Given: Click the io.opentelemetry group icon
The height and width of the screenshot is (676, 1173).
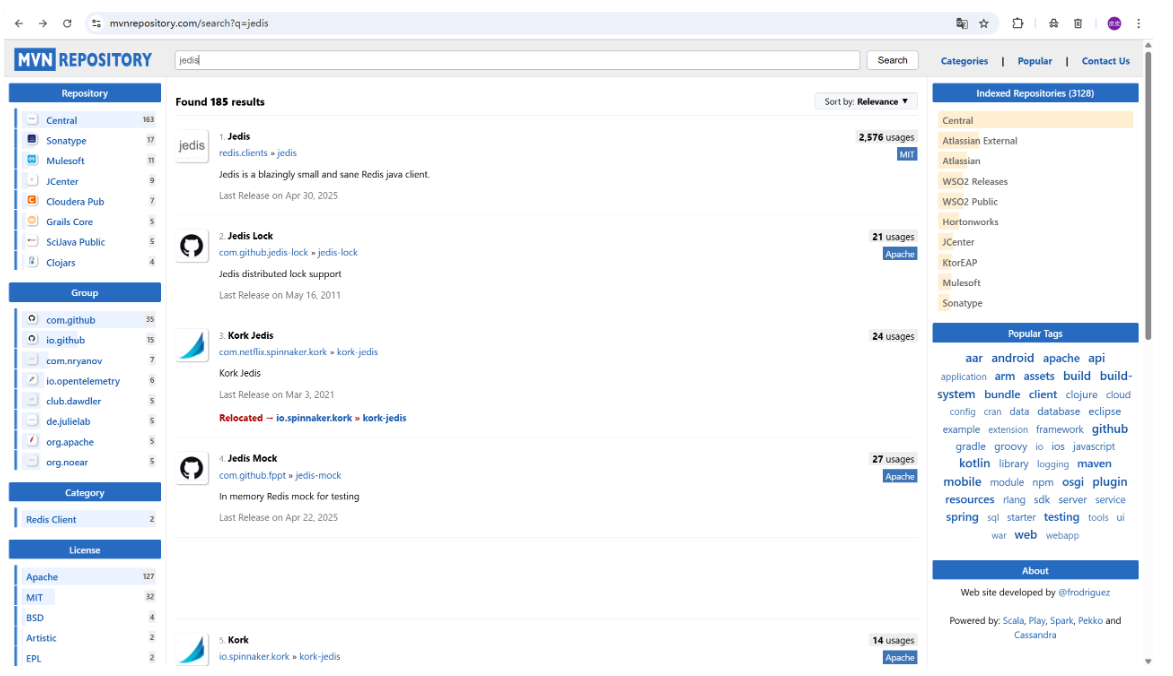Looking at the screenshot, I should point(32,380).
